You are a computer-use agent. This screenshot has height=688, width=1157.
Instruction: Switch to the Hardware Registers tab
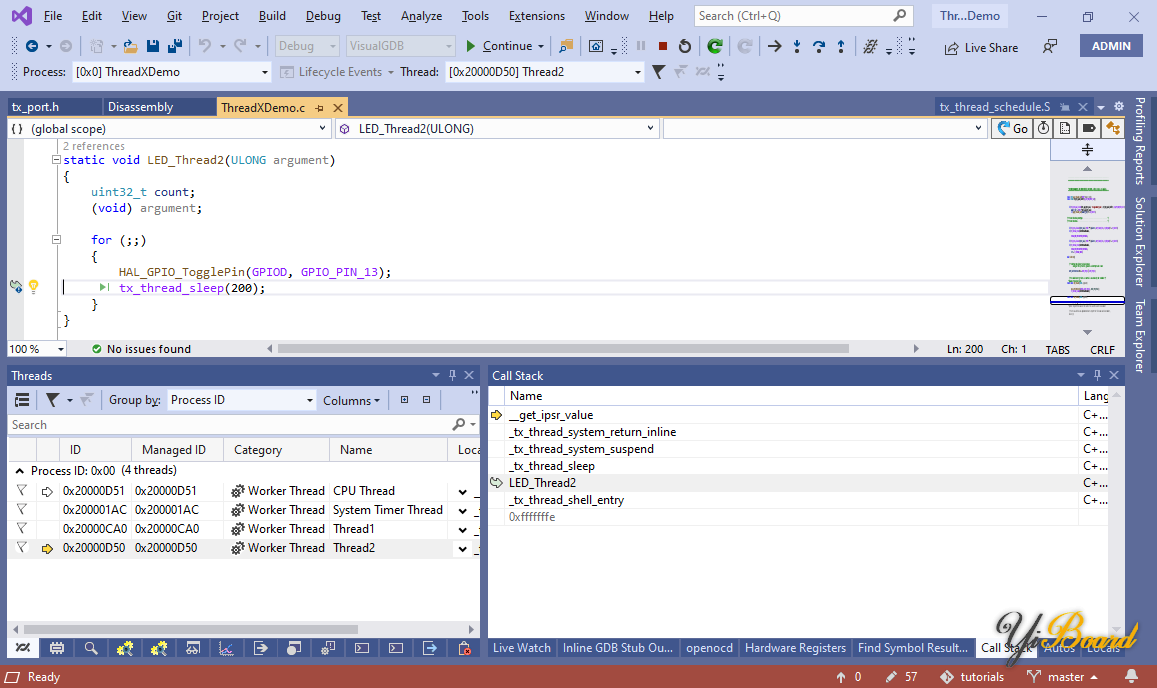click(x=795, y=647)
